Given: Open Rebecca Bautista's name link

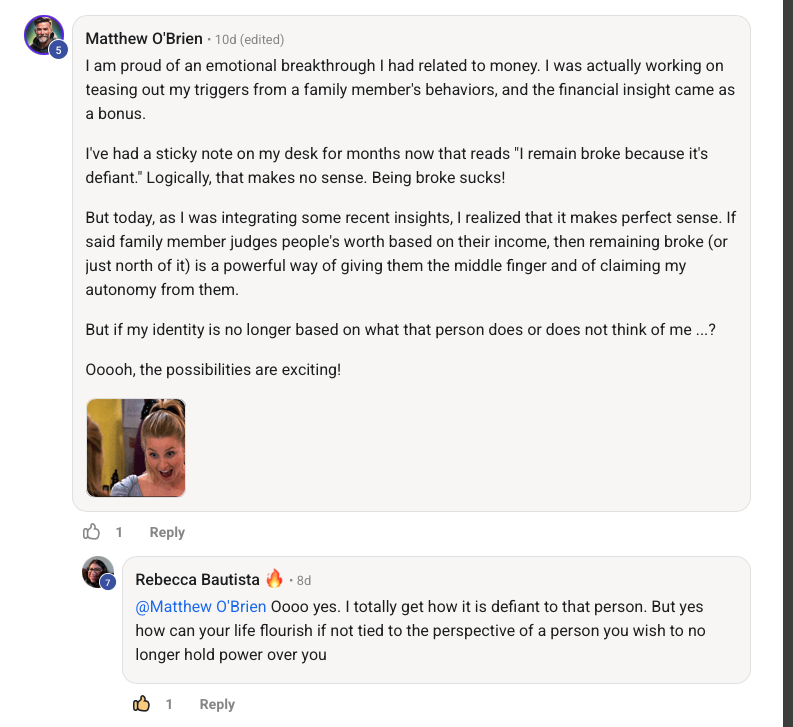Looking at the screenshot, I should tap(197, 580).
